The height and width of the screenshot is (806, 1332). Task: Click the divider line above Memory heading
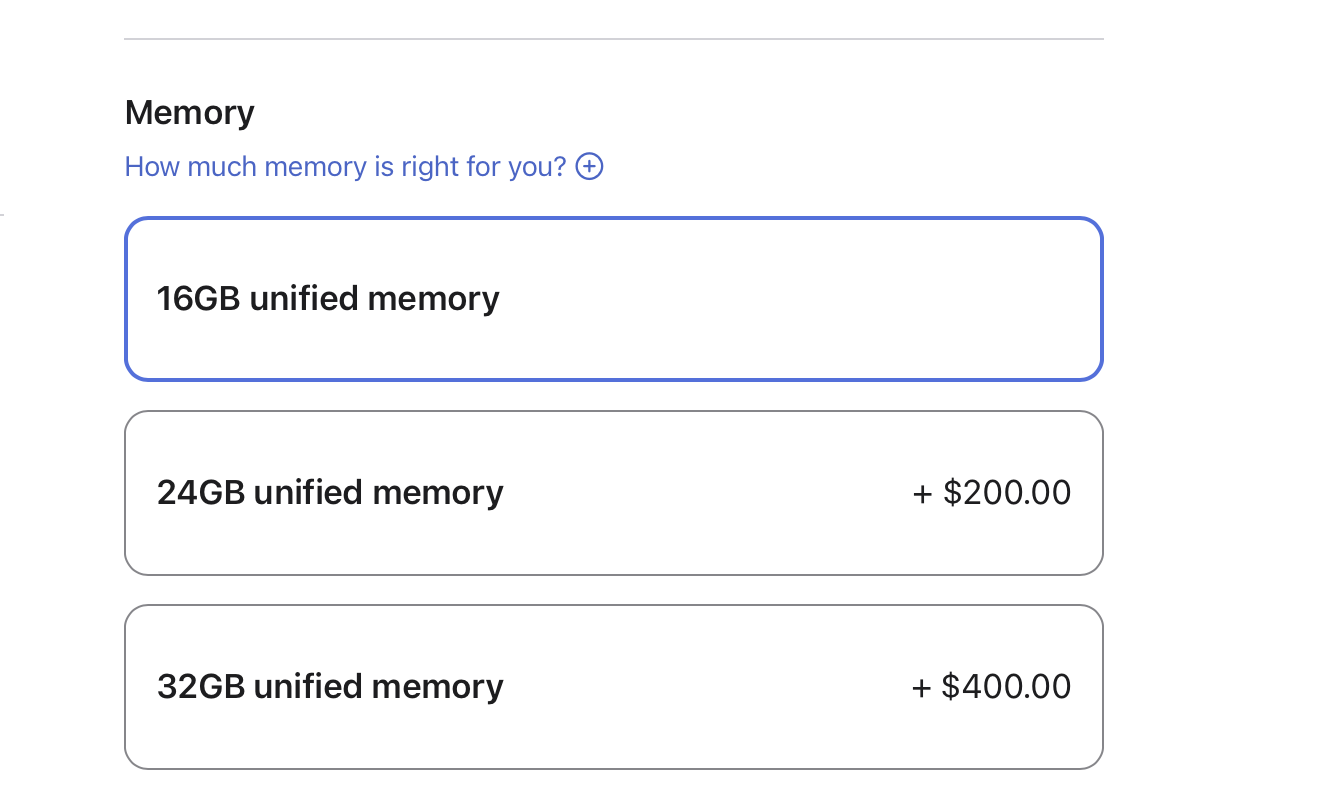pyautogui.click(x=613, y=39)
